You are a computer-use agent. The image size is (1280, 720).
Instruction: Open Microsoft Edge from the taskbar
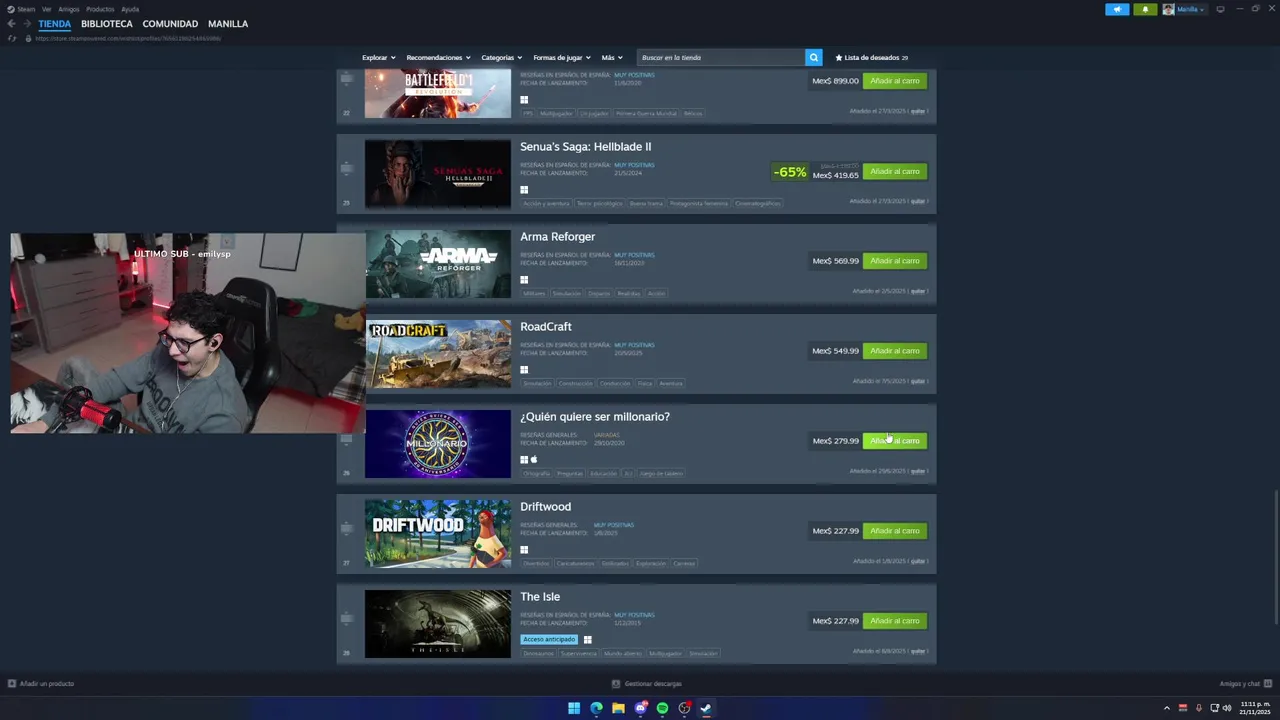coord(596,708)
